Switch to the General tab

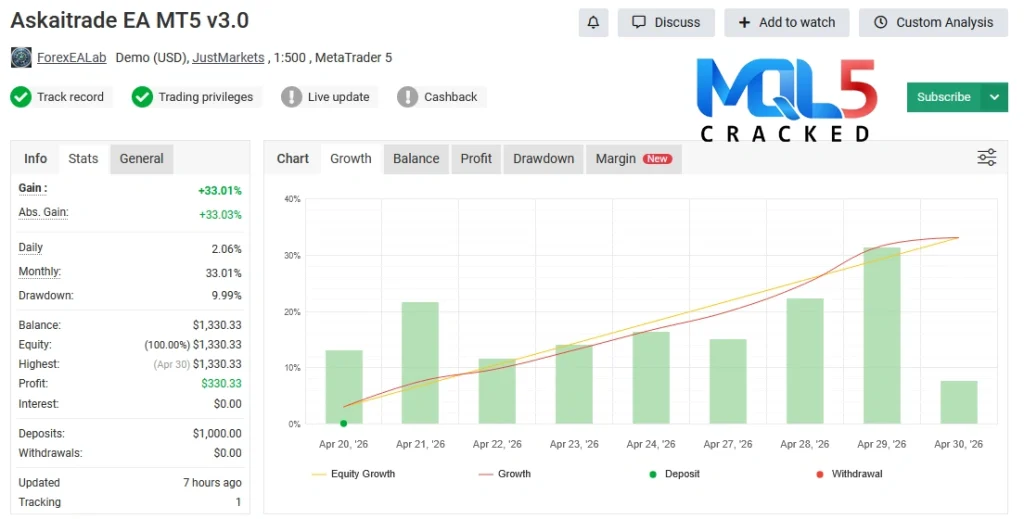[142, 159]
